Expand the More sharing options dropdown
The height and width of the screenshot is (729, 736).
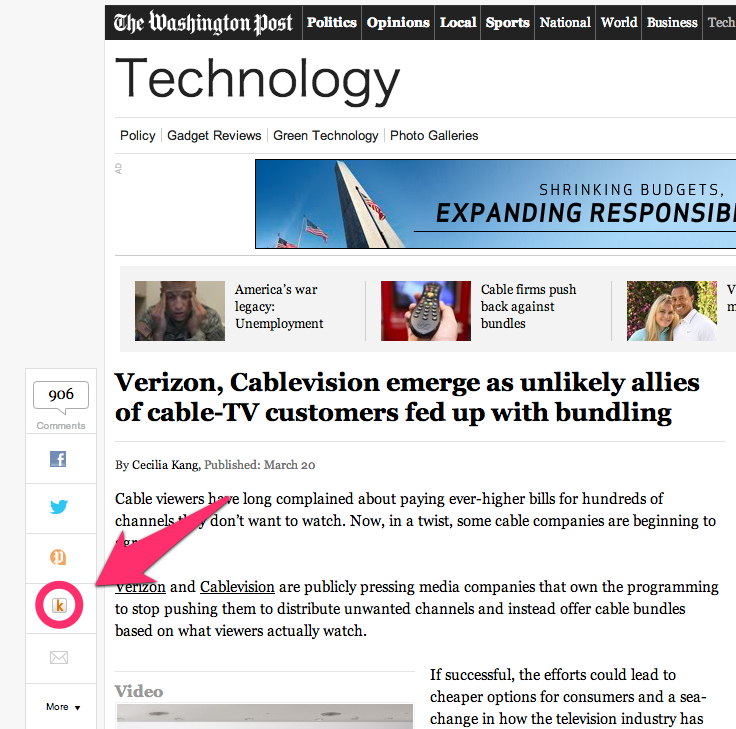pos(63,706)
